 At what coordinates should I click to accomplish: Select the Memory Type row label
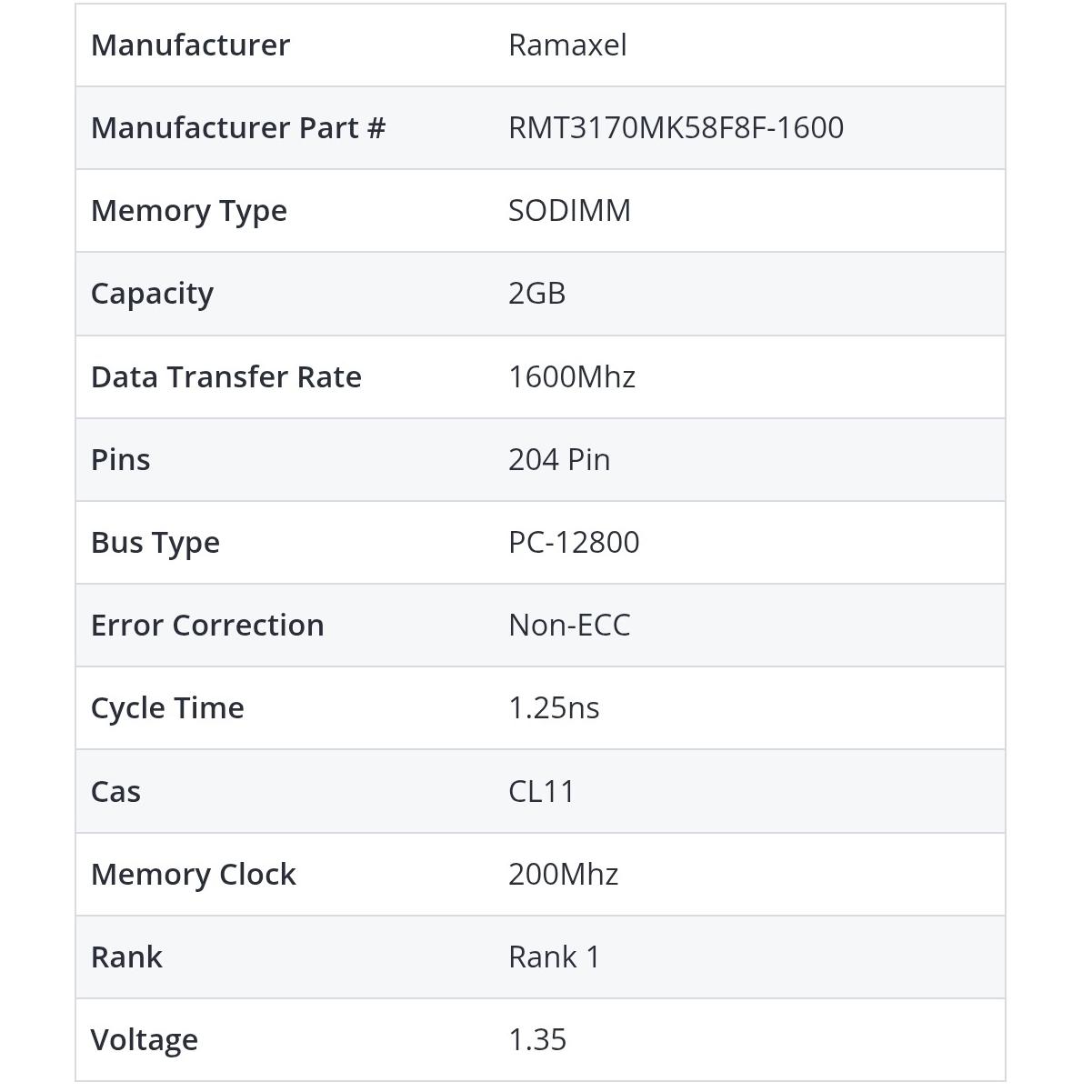(x=189, y=211)
